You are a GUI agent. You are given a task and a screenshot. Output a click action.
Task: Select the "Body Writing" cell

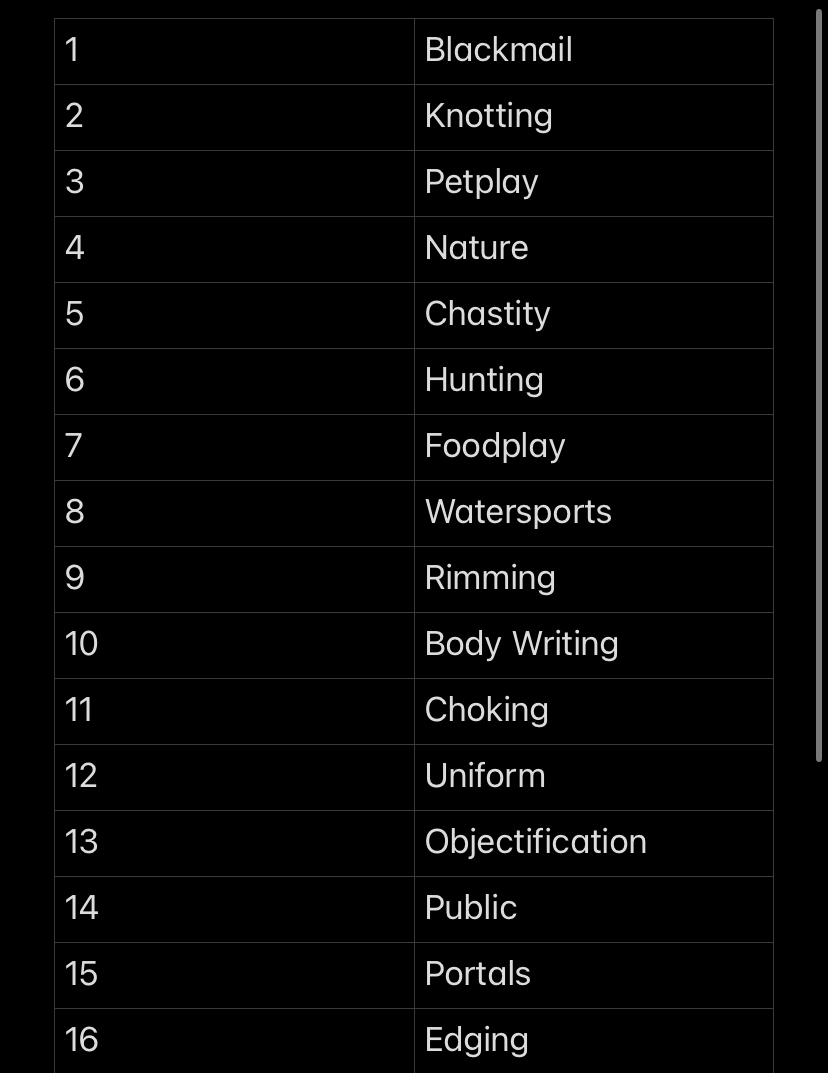click(521, 644)
